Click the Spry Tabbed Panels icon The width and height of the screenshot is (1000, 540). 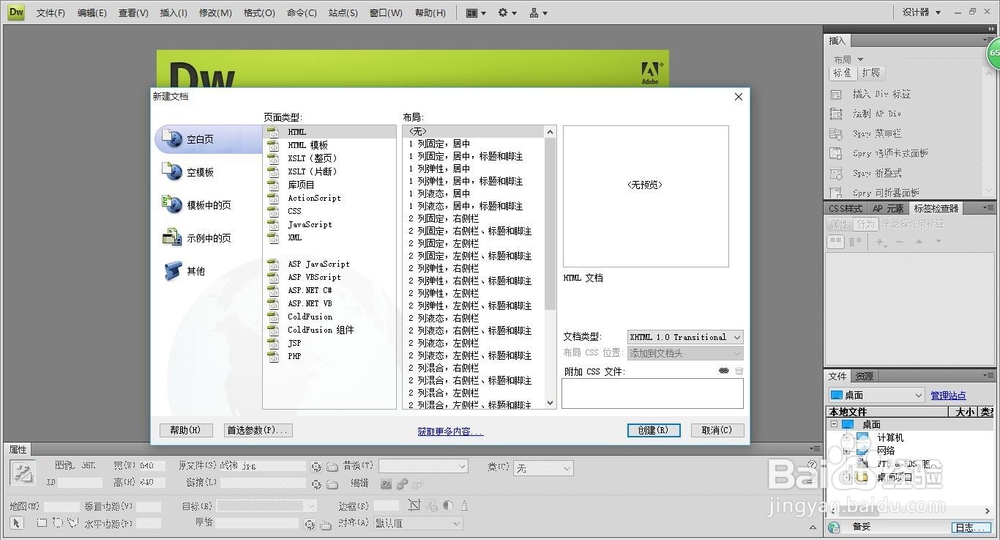click(x=835, y=154)
